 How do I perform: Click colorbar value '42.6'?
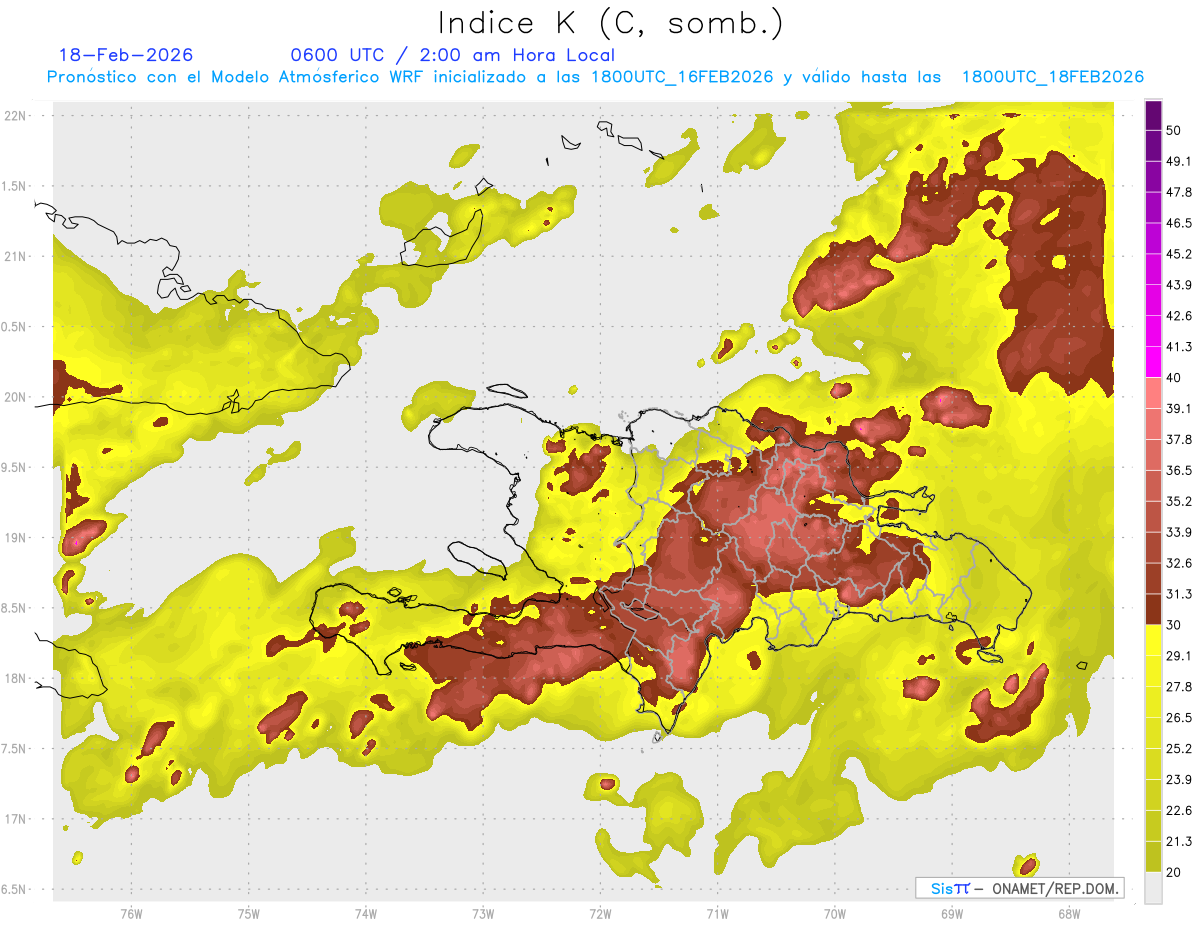[1179, 316]
